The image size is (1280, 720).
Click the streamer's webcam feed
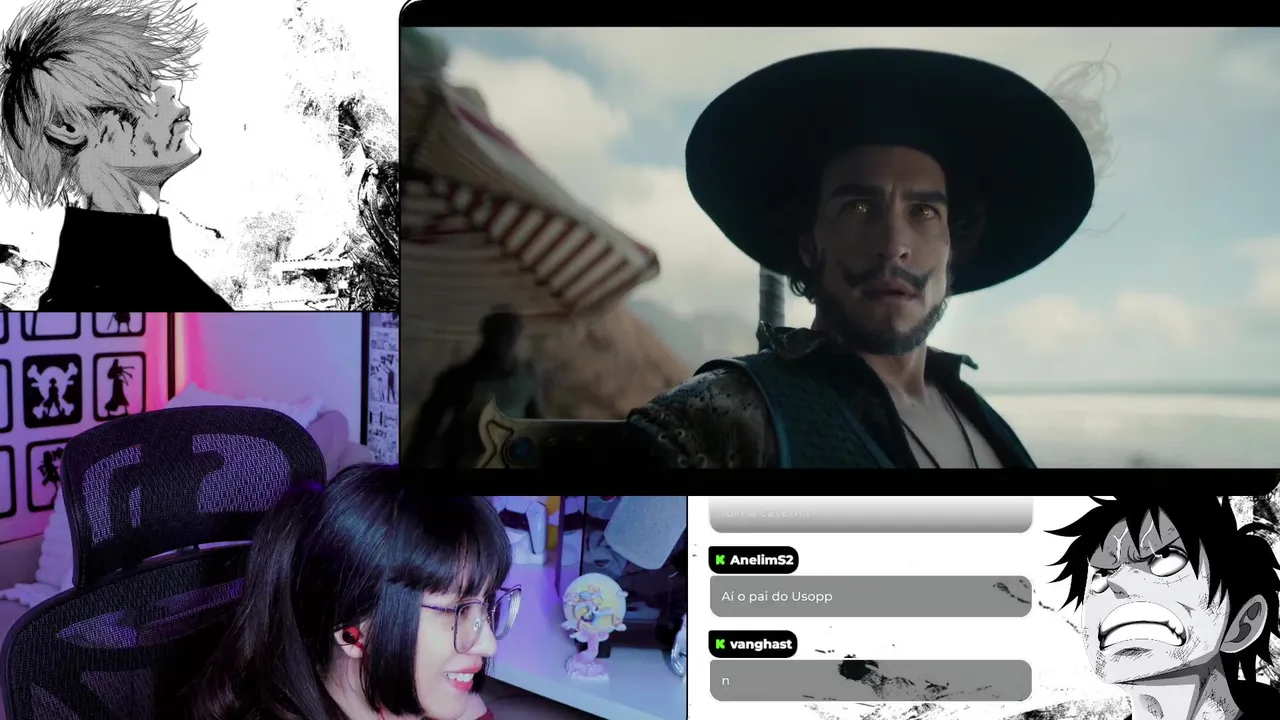pos(343,516)
